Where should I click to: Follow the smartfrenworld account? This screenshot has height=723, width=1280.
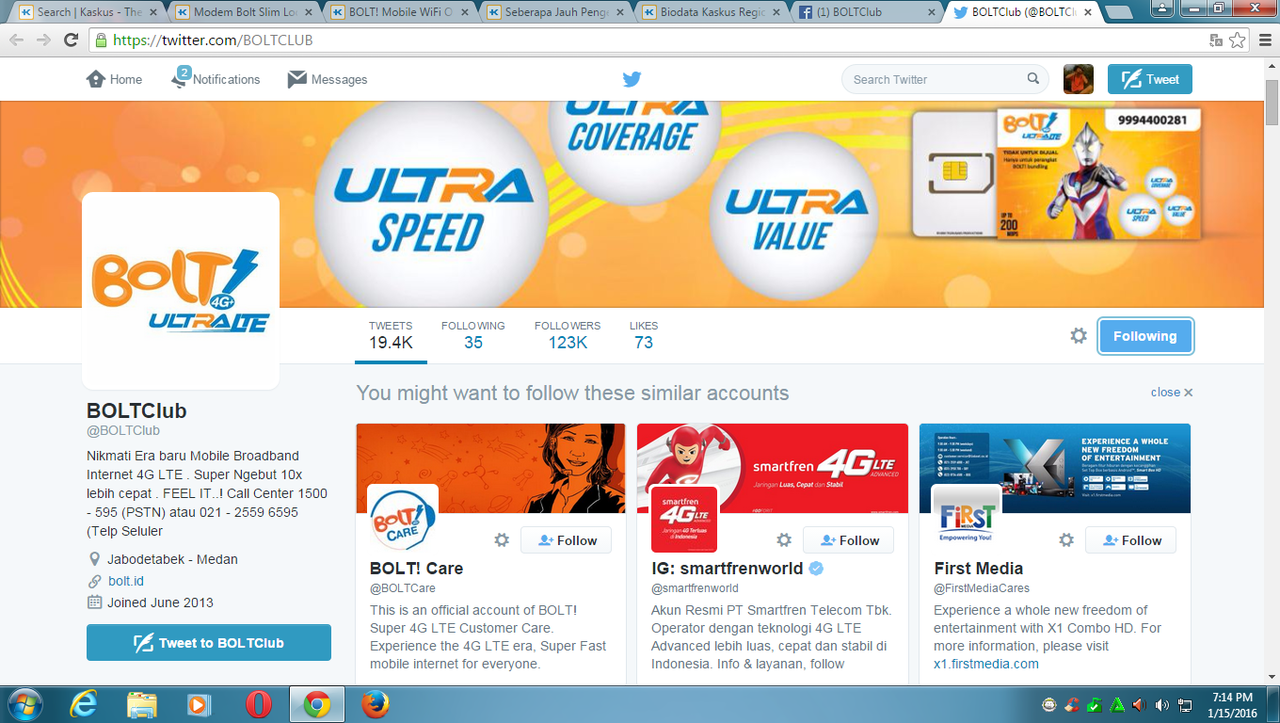coord(848,540)
